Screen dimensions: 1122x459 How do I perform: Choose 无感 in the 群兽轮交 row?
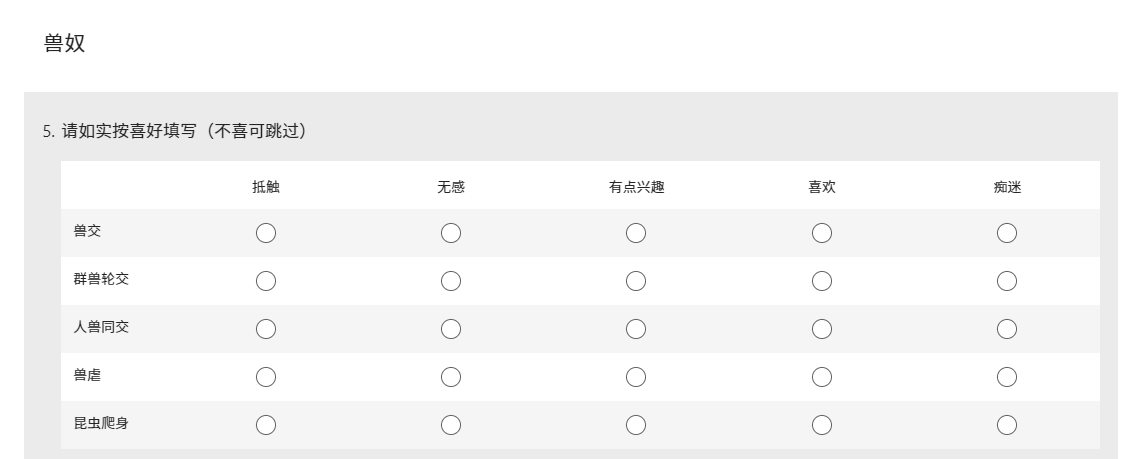[x=451, y=281]
